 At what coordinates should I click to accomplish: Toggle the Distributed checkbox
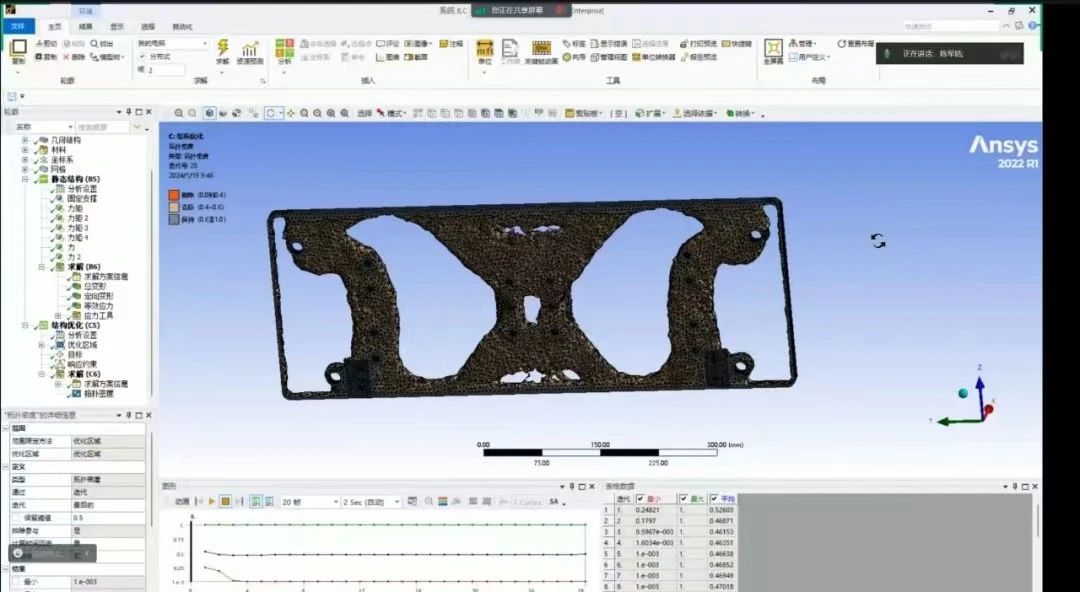142,57
